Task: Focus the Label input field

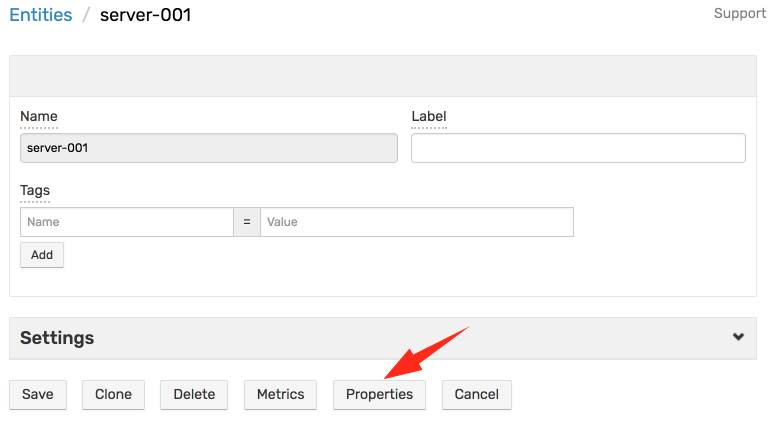Action: [578, 148]
